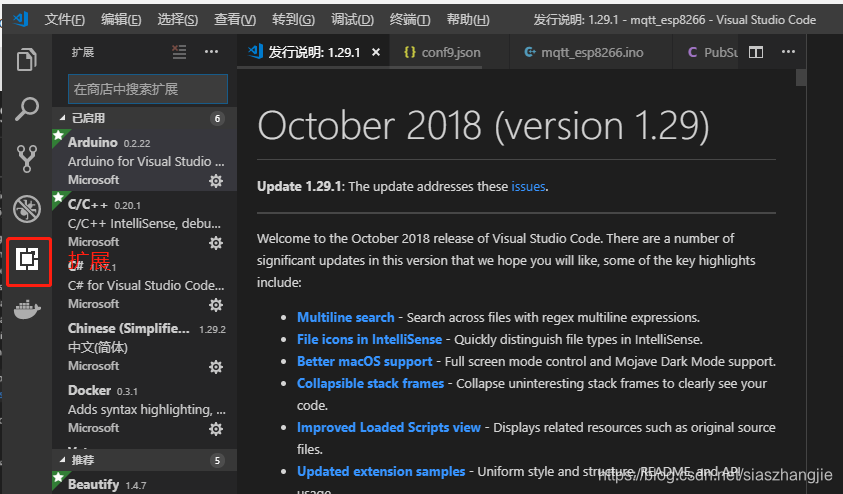Click the VS Code logo in title bar
The image size is (843, 494).
coord(20,19)
